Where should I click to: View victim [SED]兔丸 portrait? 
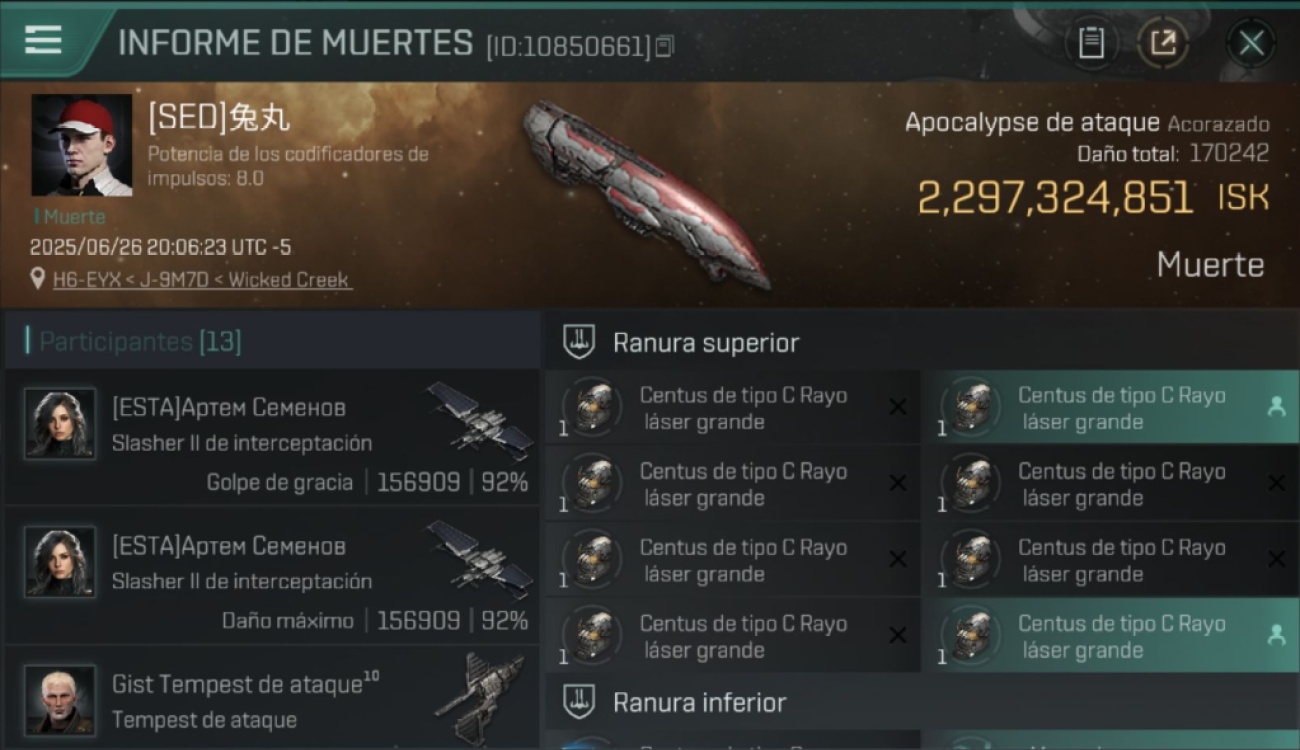click(x=82, y=146)
